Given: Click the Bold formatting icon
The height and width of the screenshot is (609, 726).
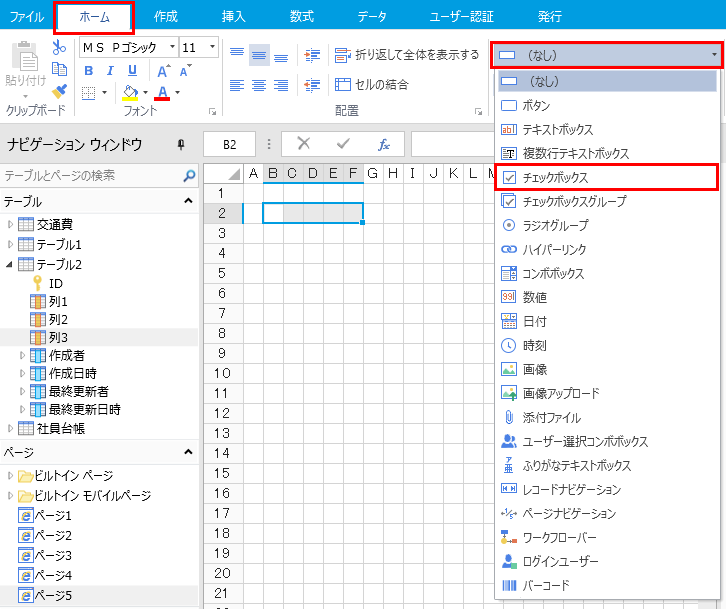Looking at the screenshot, I should 88,70.
